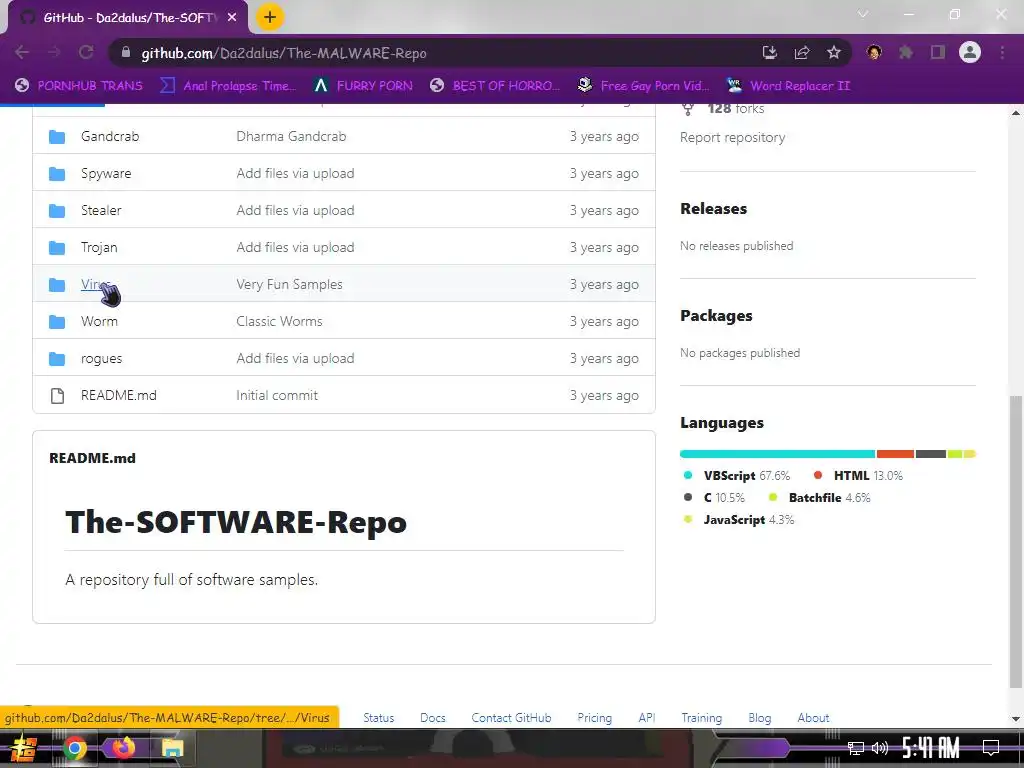Open the Blog footer link
This screenshot has height=768, width=1024.
760,718
